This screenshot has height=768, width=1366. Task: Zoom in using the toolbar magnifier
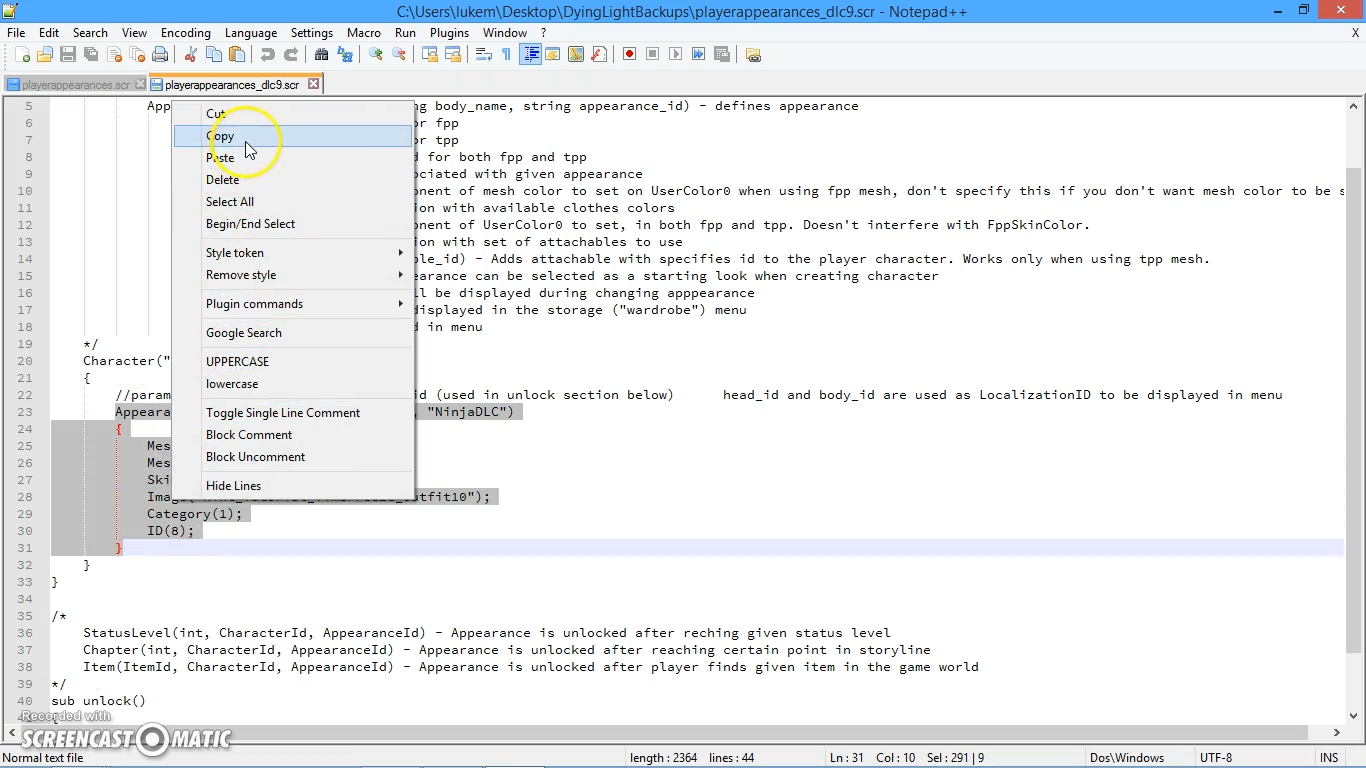click(x=376, y=55)
